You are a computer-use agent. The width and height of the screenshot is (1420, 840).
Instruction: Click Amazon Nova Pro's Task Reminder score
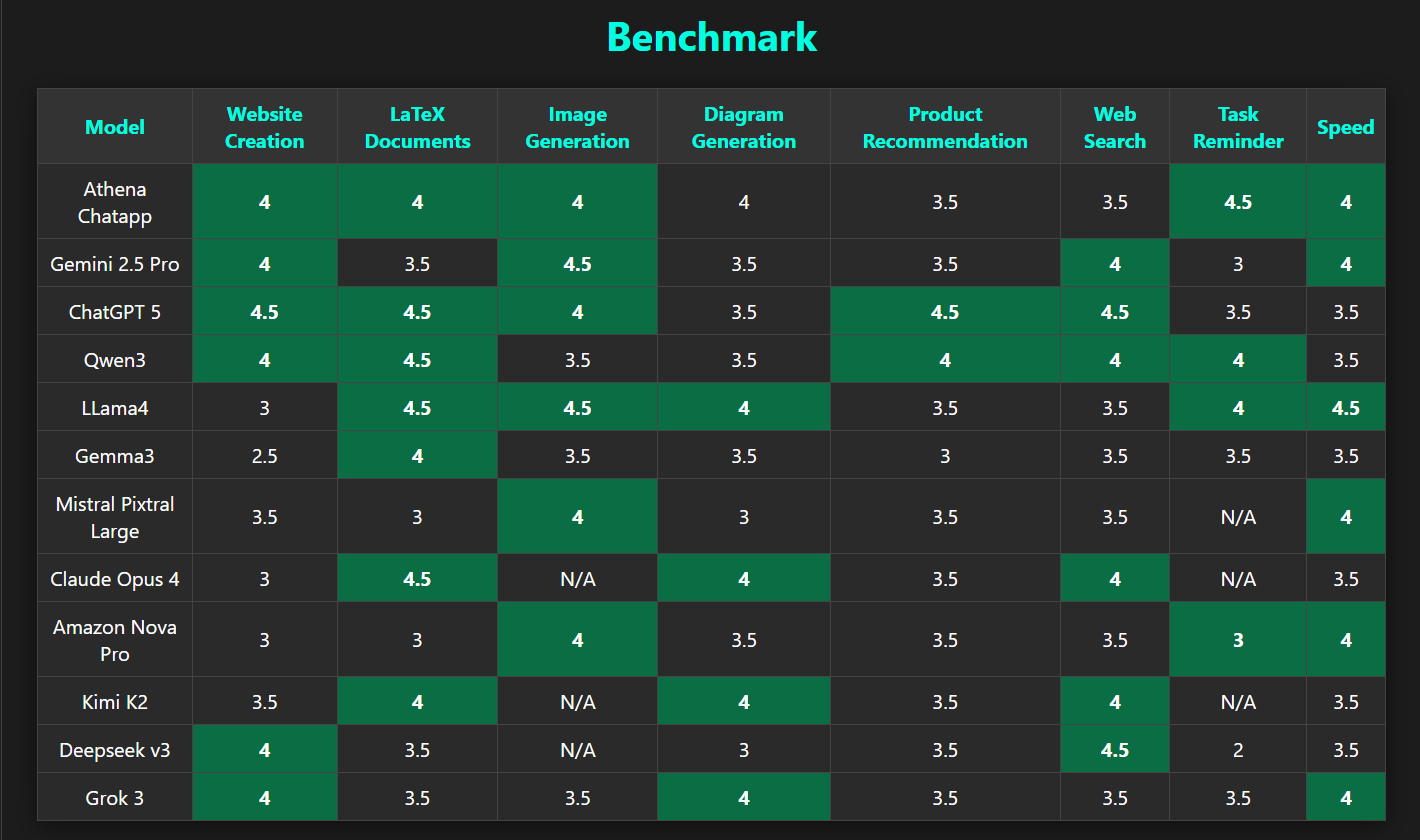[1238, 640]
